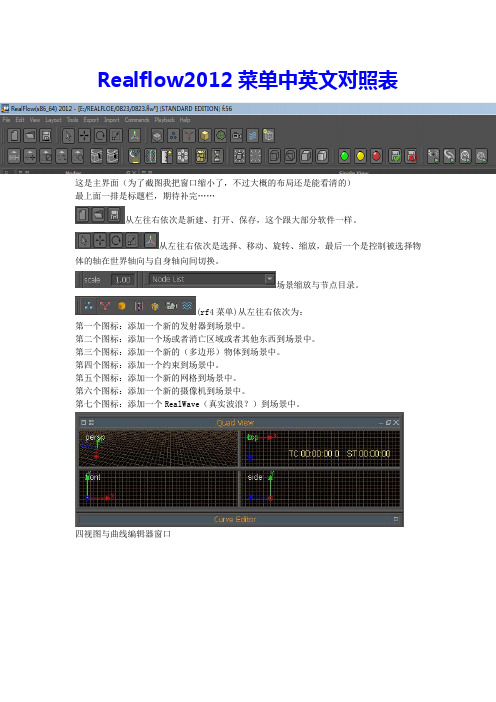
Task: Float the Quad View panel using its undock button
Action: pos(388,422)
